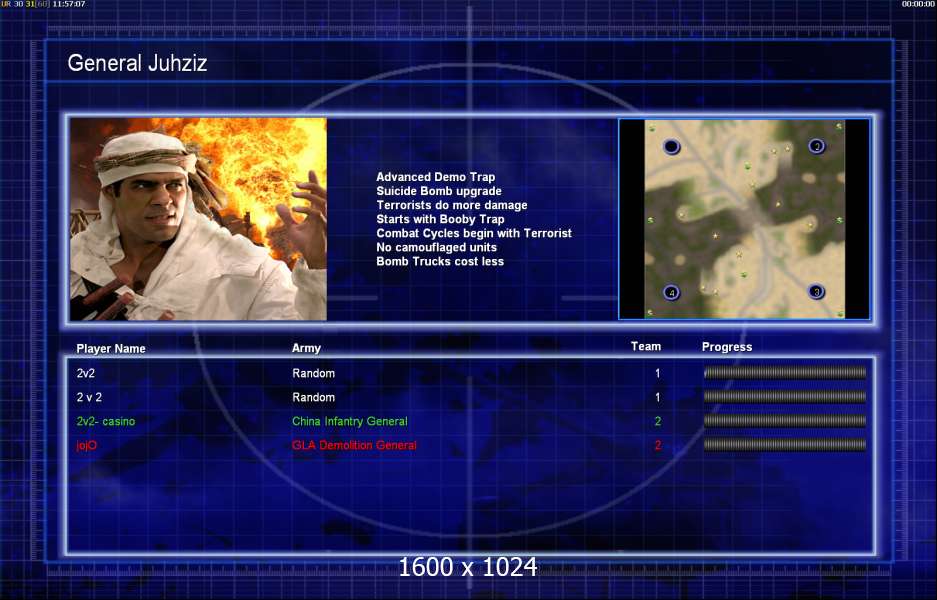The width and height of the screenshot is (937, 600).
Task: Click the dark unnumbered start position marker
Action: [x=671, y=146]
